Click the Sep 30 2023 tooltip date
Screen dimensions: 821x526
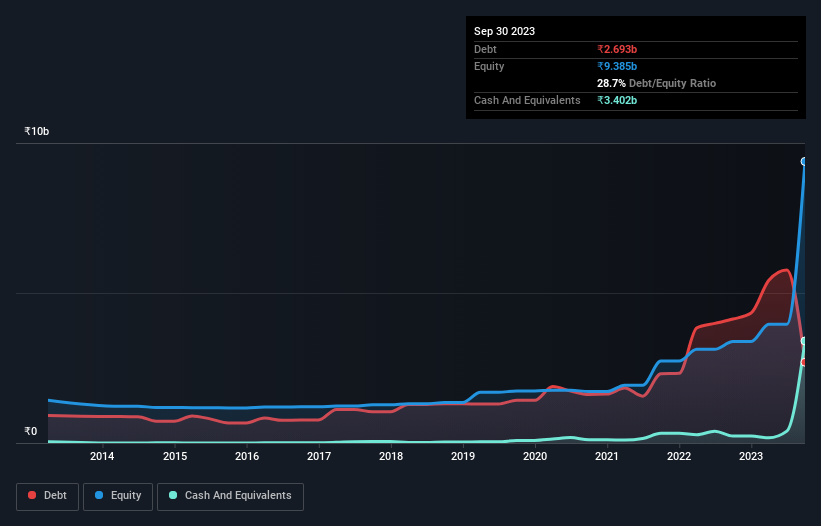504,31
